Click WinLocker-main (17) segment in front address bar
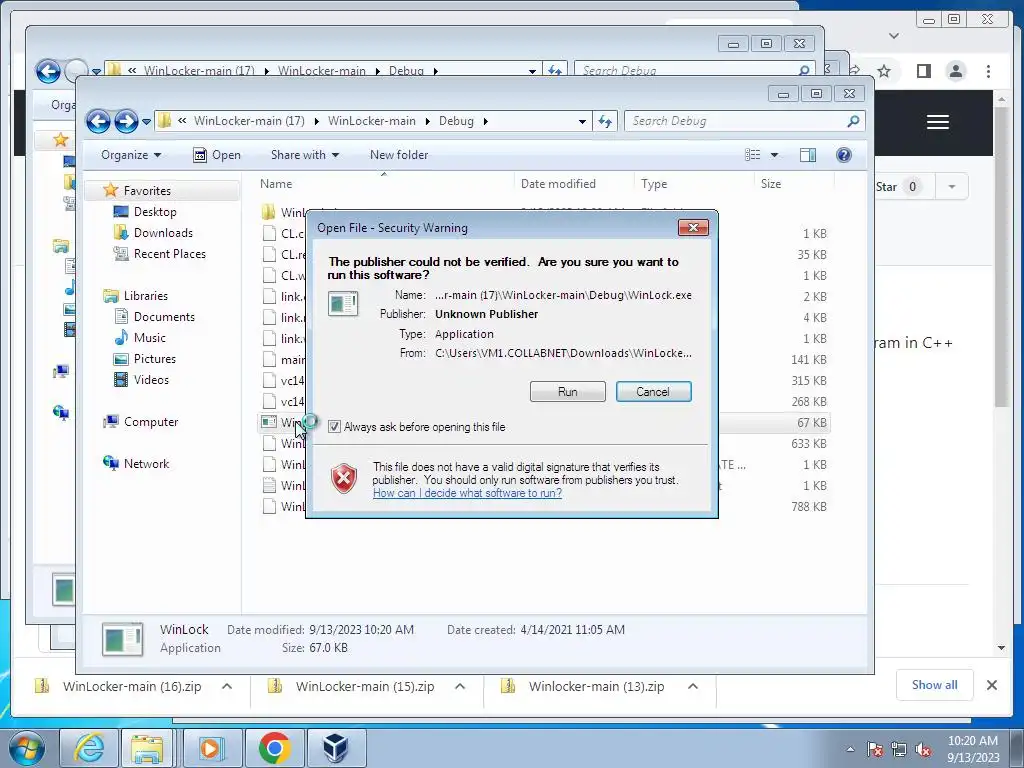1024x768 pixels. pos(249,121)
